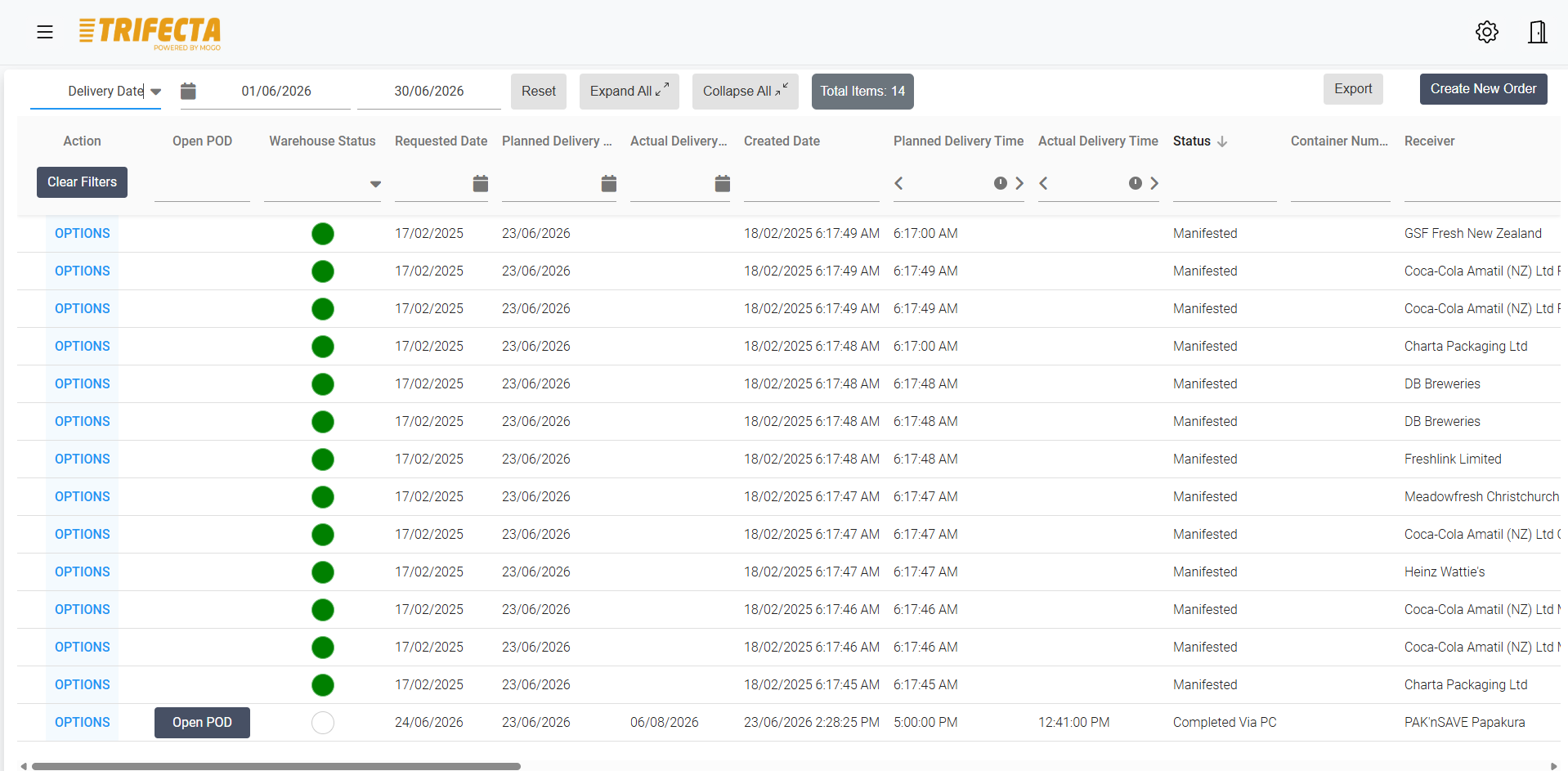Viewport: 1568px width, 771px height.
Task: Click the logout door icon
Action: click(1538, 32)
